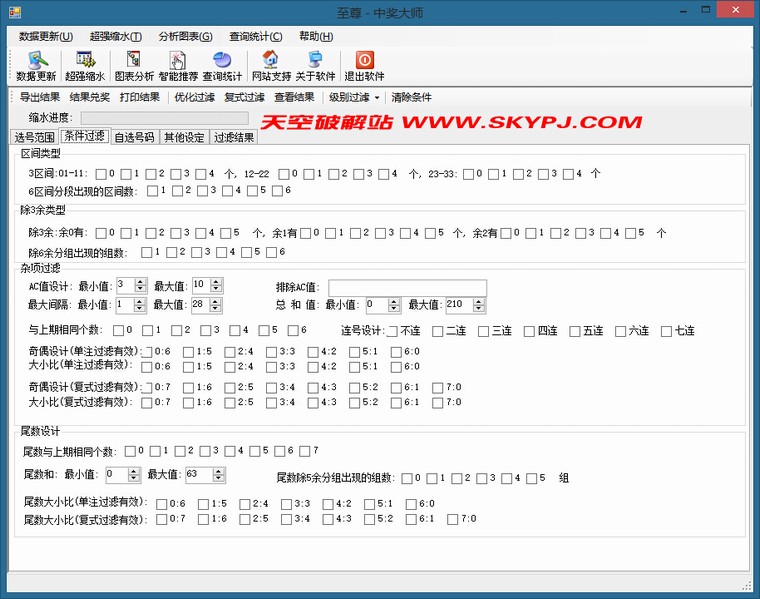Open the 分析图表(G) menu
Viewport: 760px width, 599px height.
[185, 36]
